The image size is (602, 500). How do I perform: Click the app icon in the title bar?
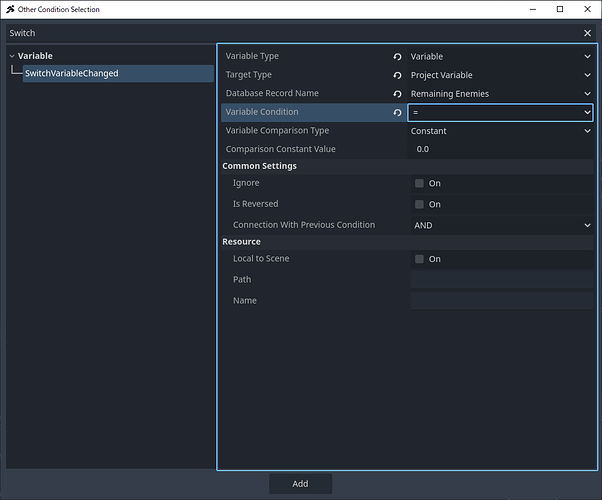coord(9,9)
